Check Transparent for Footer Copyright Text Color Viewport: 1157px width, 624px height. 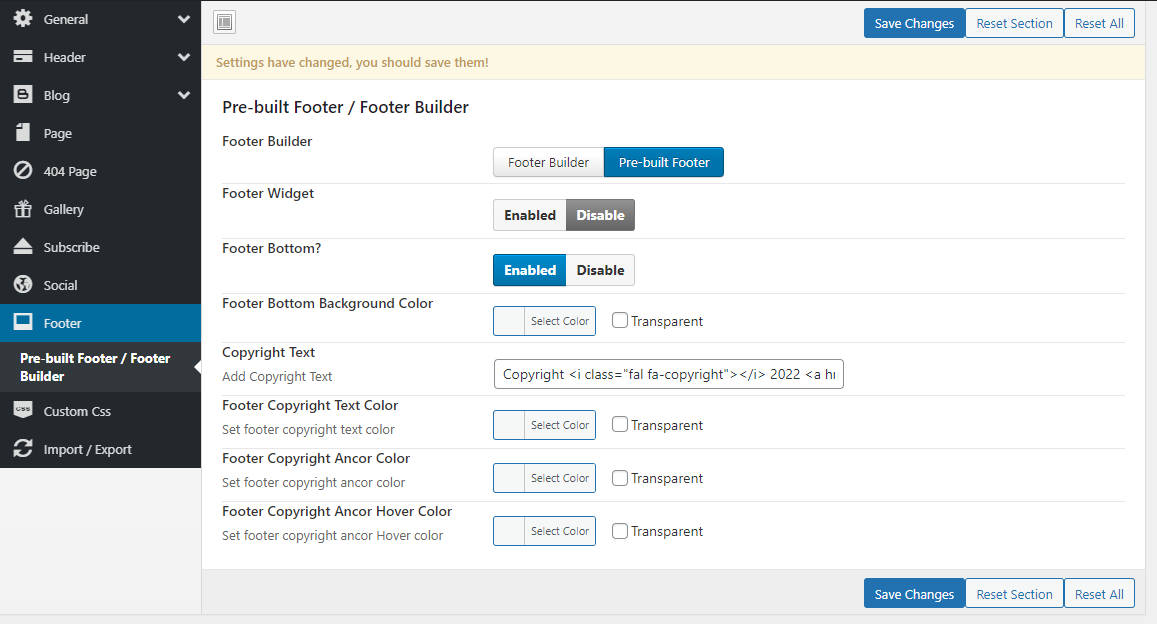[x=620, y=425]
